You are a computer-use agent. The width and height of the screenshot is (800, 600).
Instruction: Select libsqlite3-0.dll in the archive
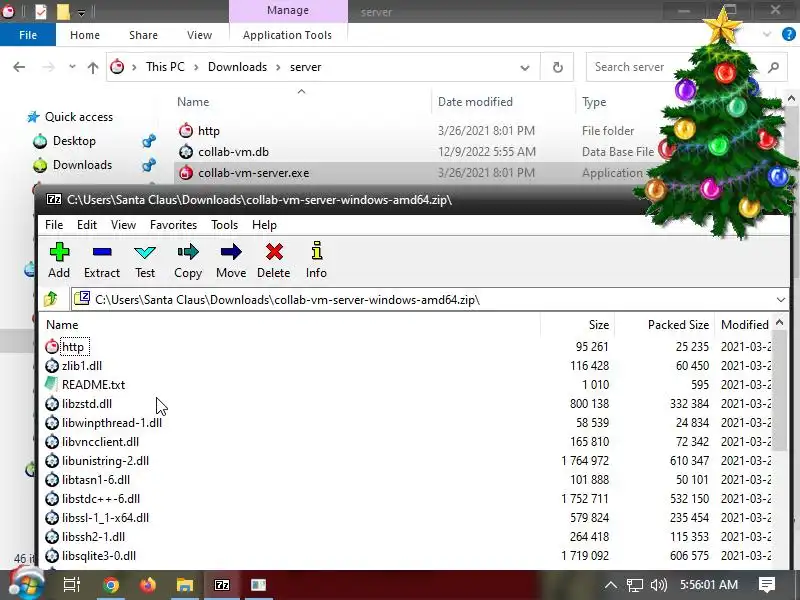click(98, 556)
